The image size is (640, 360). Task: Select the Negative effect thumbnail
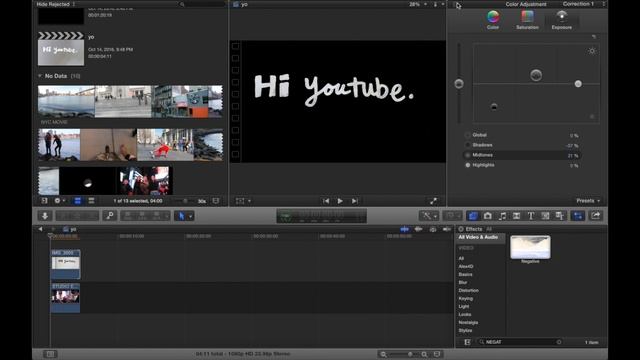click(x=530, y=247)
